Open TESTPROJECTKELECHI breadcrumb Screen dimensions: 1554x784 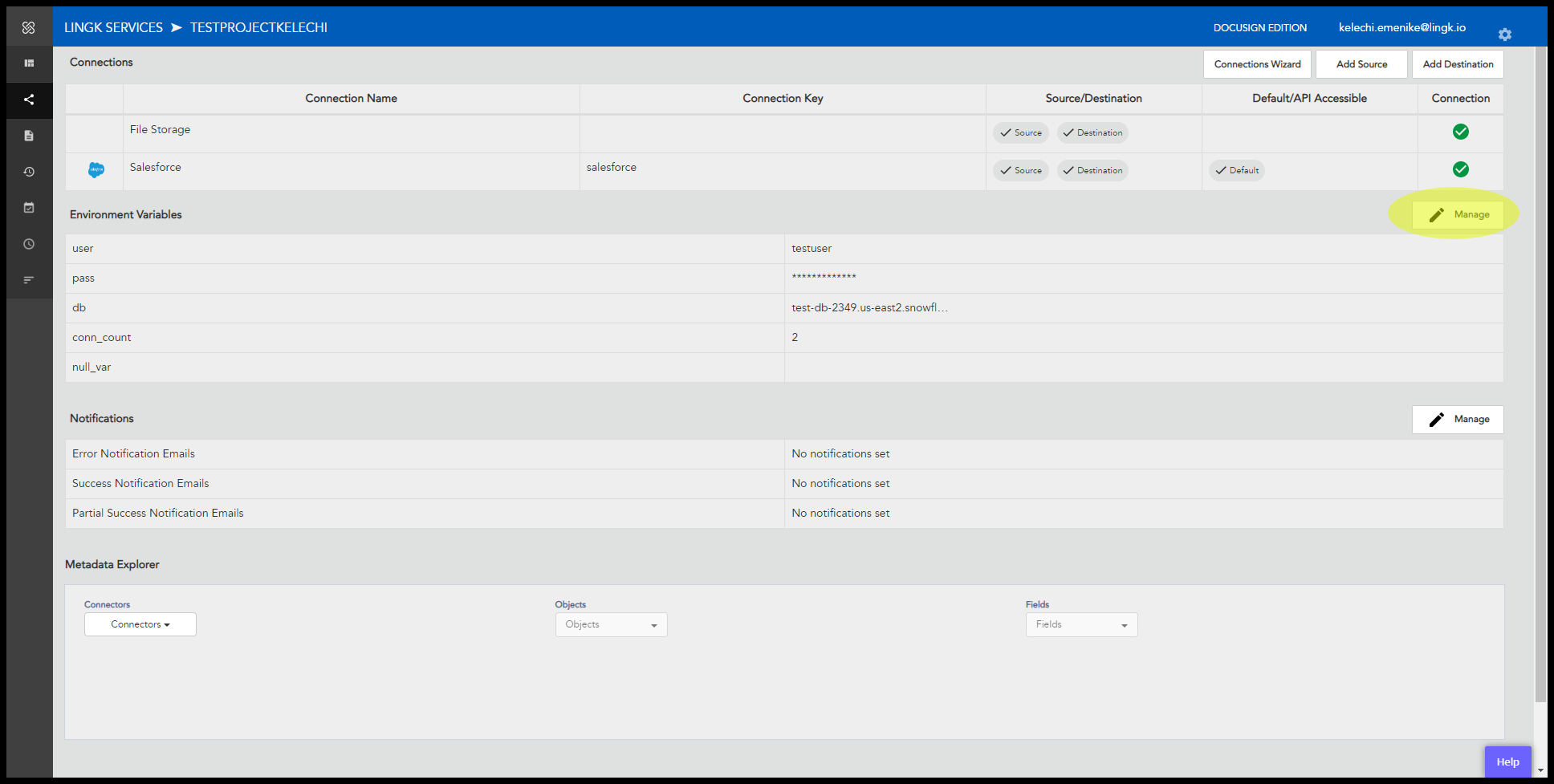pos(258,27)
